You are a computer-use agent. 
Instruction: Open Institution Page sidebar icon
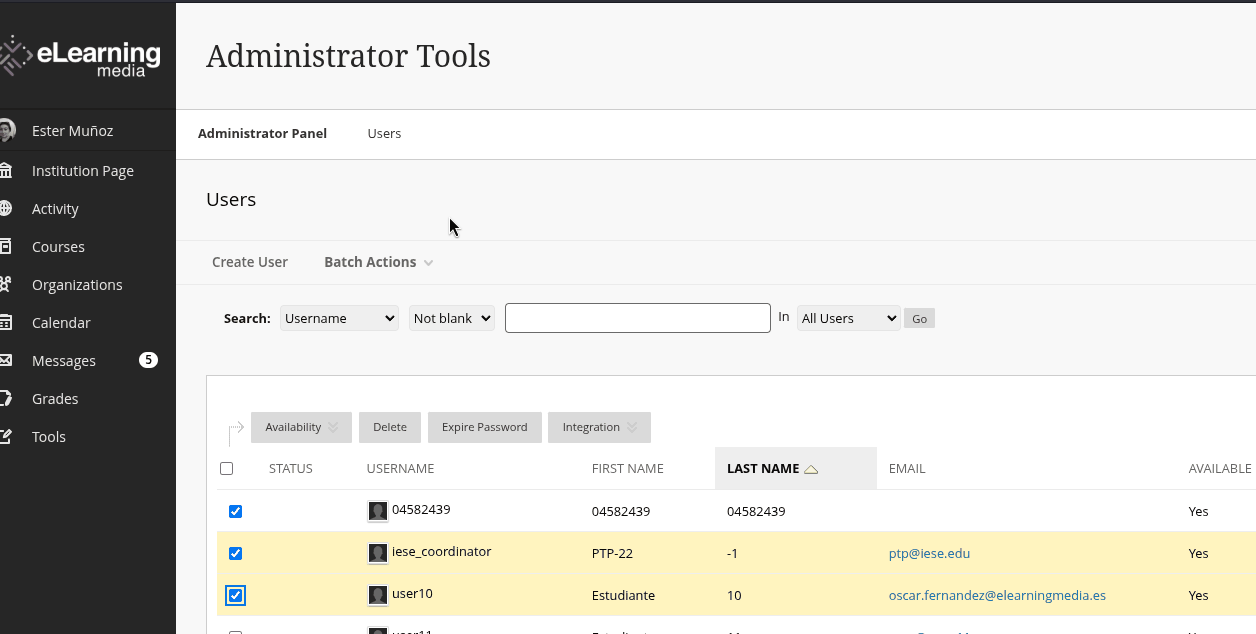(6, 171)
